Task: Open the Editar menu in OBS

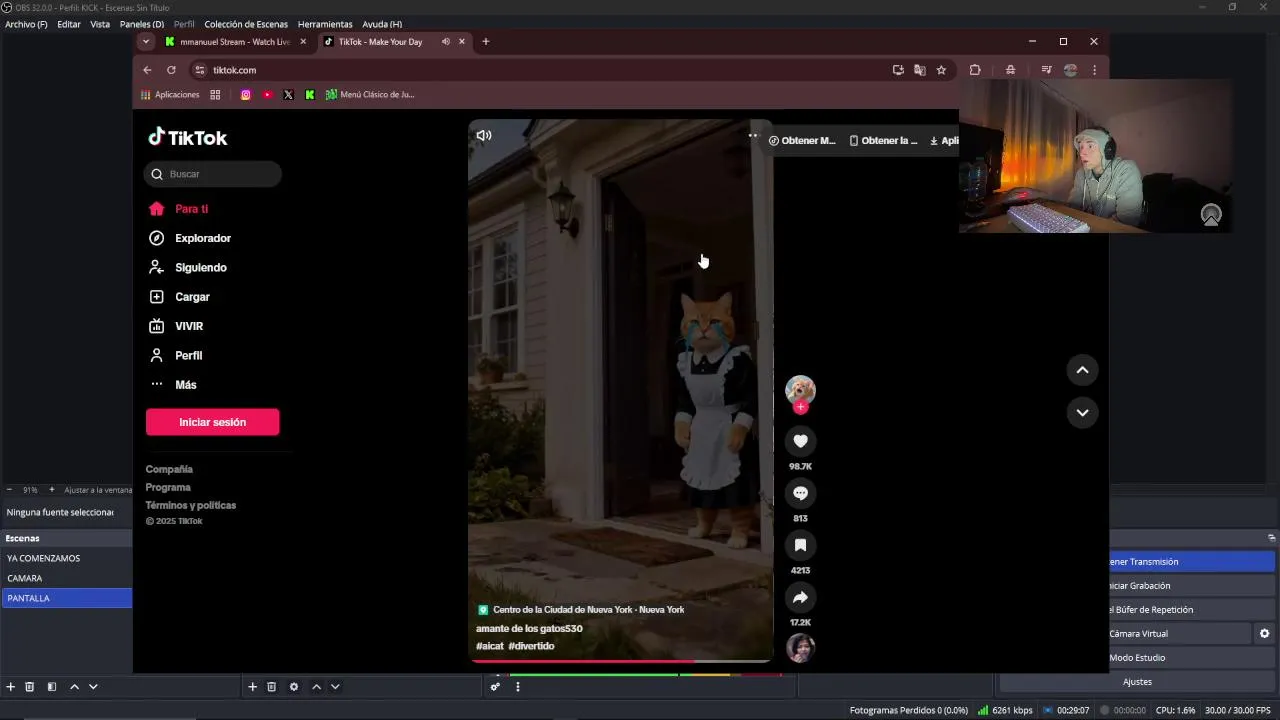Action: (69, 24)
